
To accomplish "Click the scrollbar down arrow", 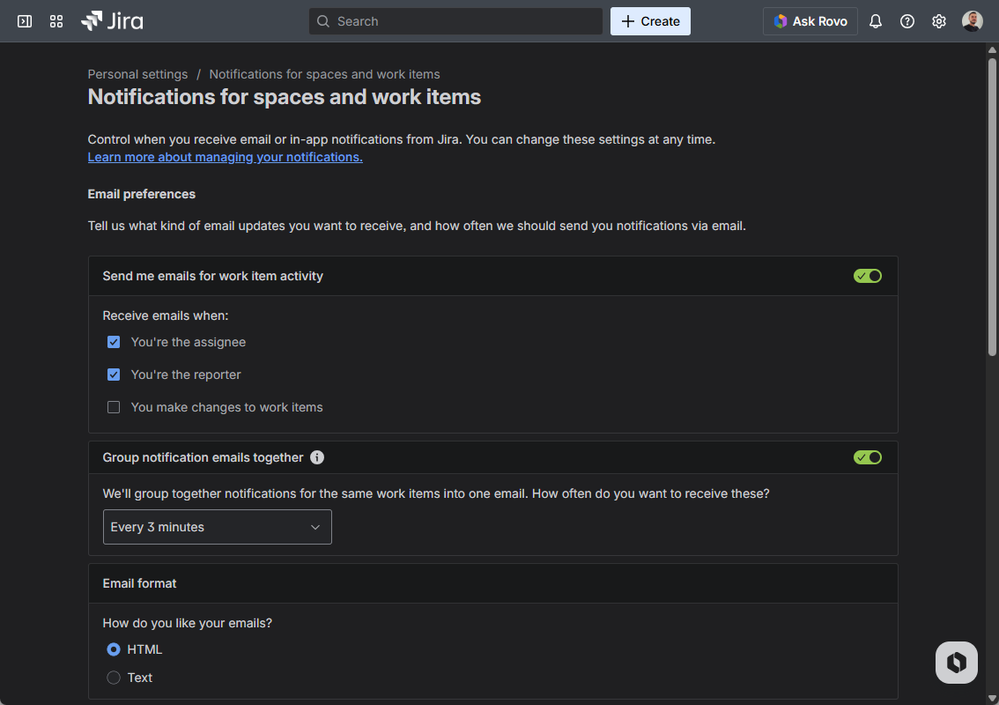I will [992, 699].
